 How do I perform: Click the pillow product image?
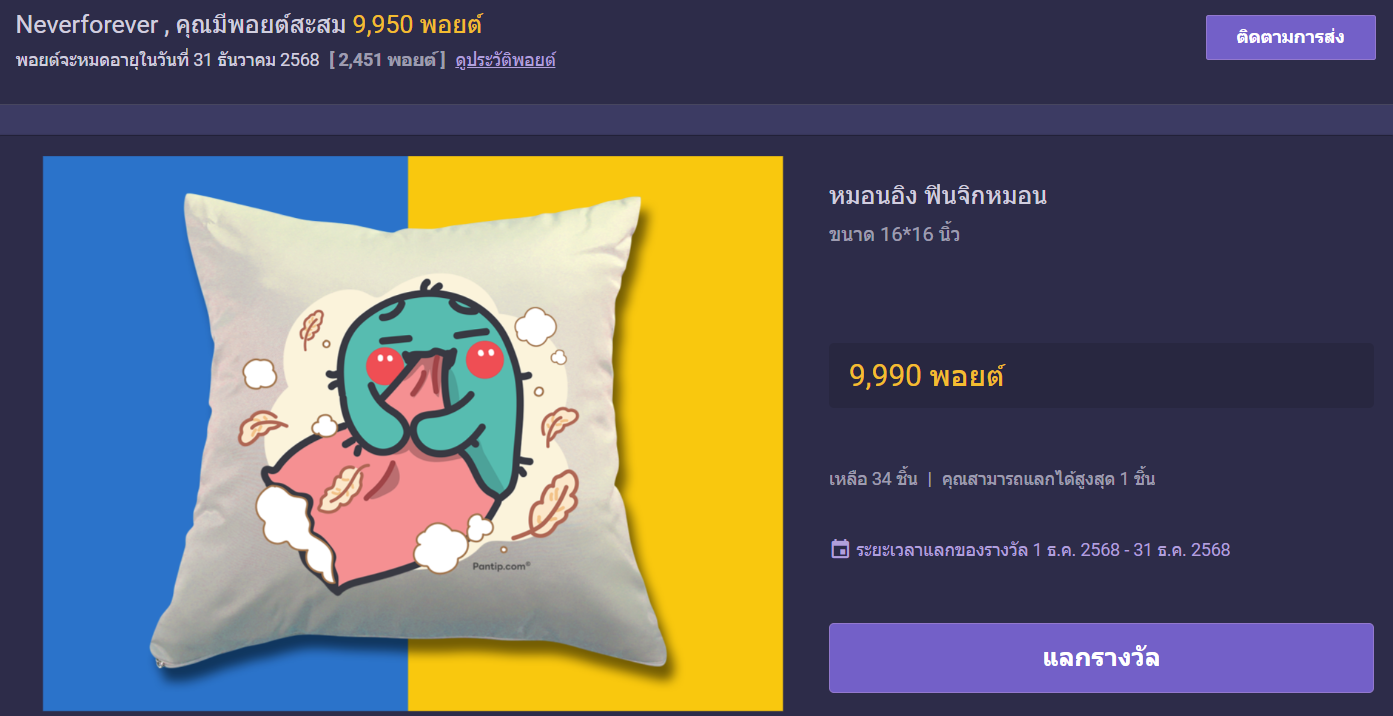[412, 433]
